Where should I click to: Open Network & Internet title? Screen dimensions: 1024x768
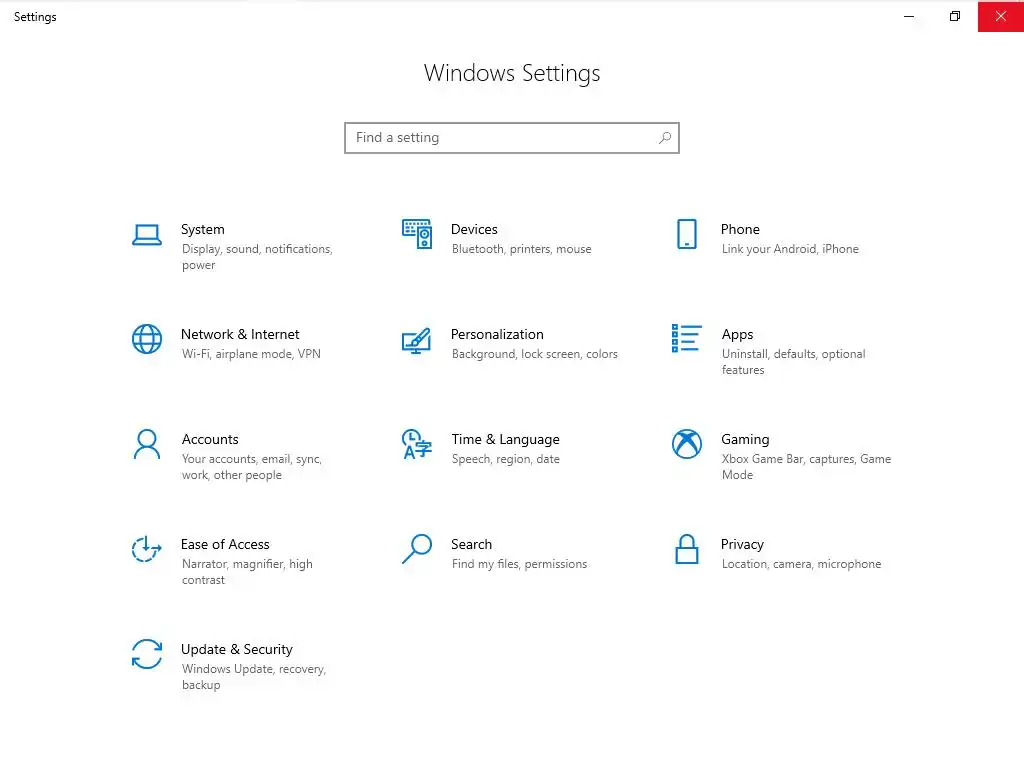pos(240,334)
